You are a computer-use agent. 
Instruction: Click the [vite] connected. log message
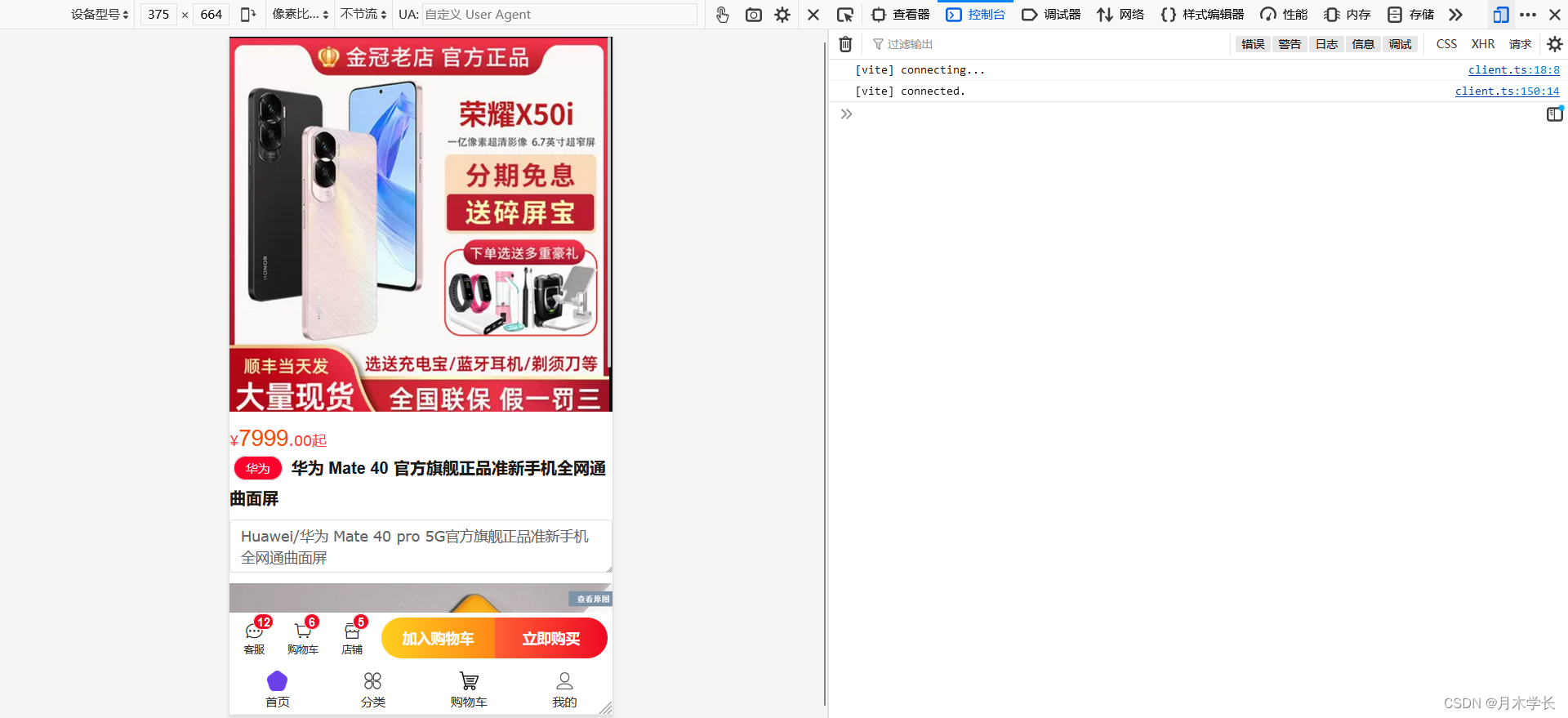point(910,91)
